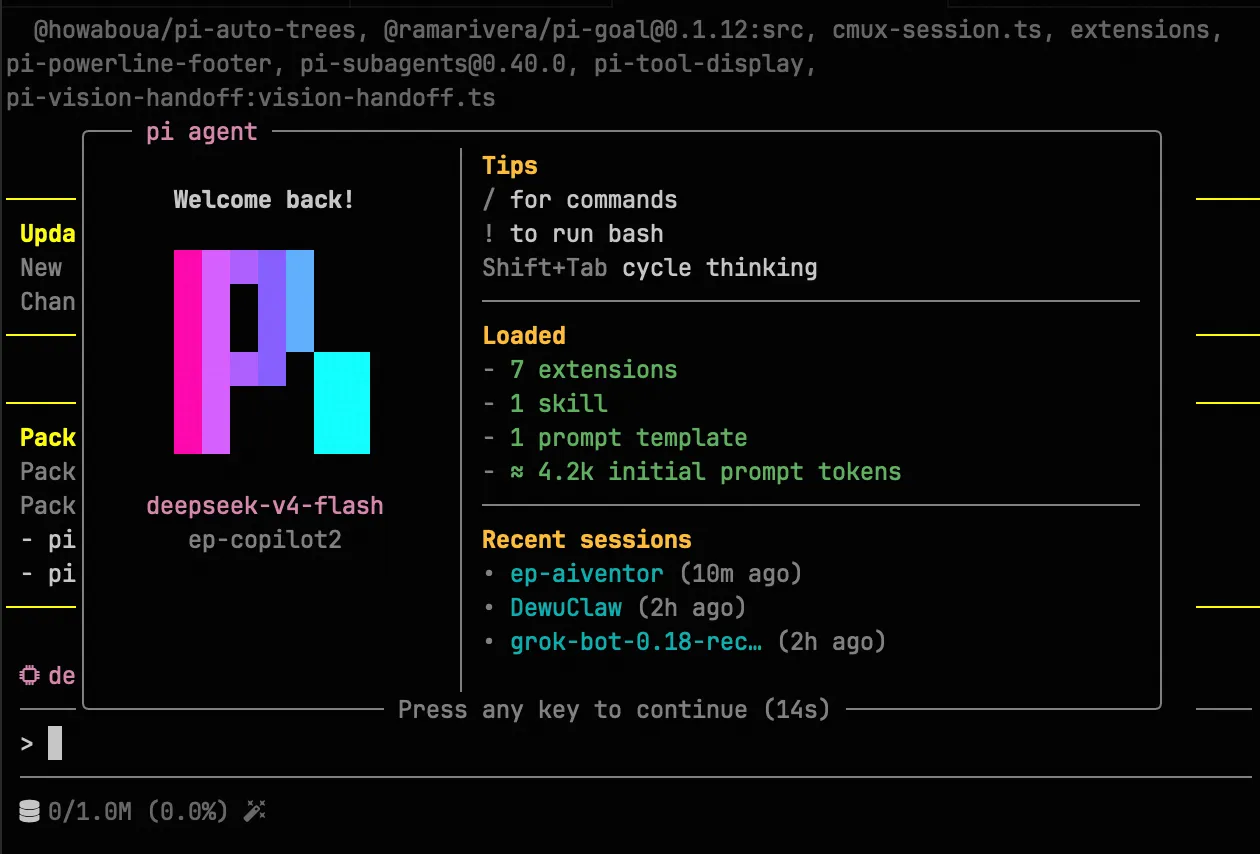Image resolution: width=1260 pixels, height=854 pixels.
Task: Click "pi-vision-handoff:vision-handoff.ts" text
Action: tap(250, 98)
